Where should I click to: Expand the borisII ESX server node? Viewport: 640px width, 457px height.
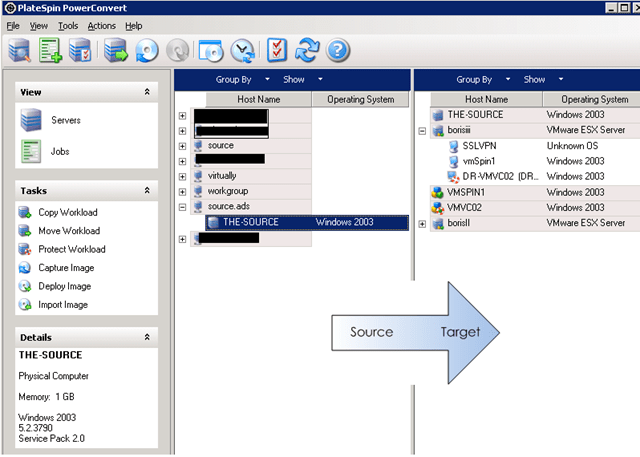point(423,223)
